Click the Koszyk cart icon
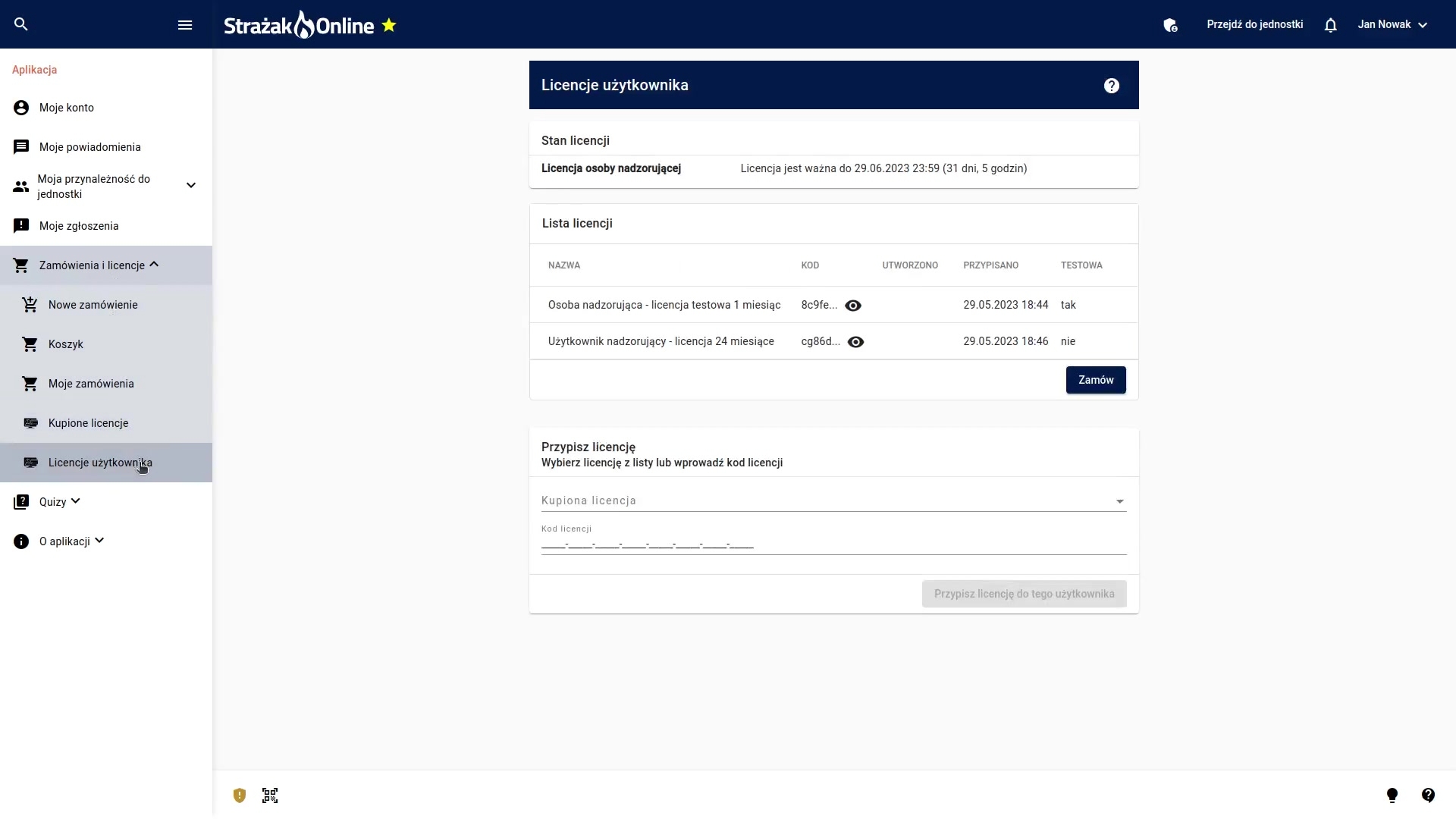This screenshot has width=1456, height=819. pos(30,344)
